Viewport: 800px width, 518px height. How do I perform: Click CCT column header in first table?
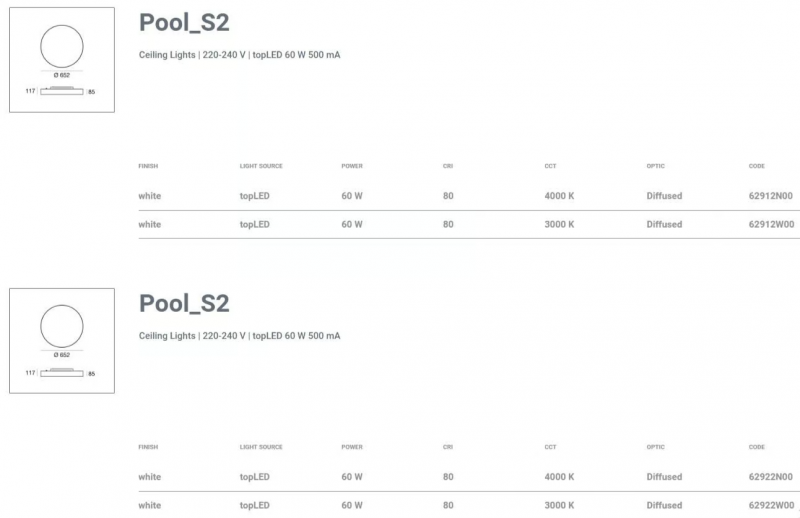click(x=550, y=166)
